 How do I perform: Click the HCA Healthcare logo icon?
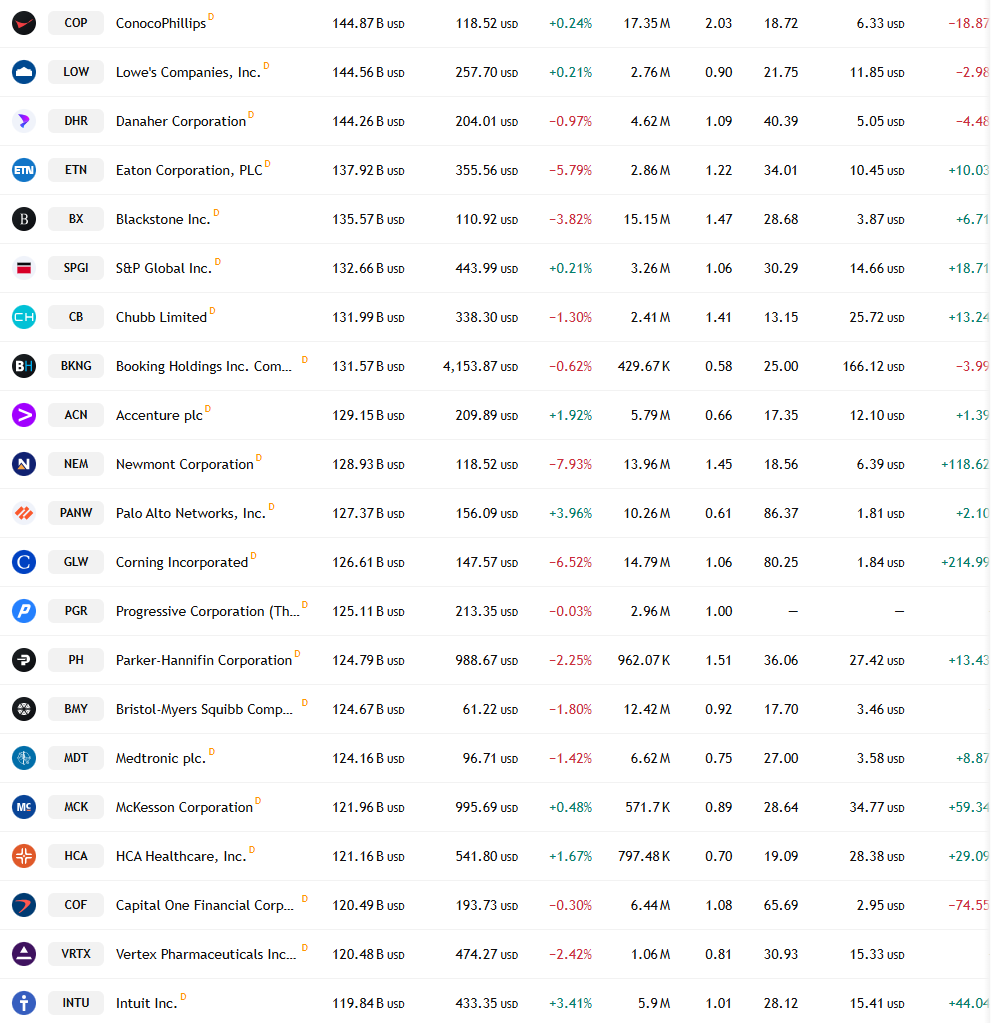[24, 855]
